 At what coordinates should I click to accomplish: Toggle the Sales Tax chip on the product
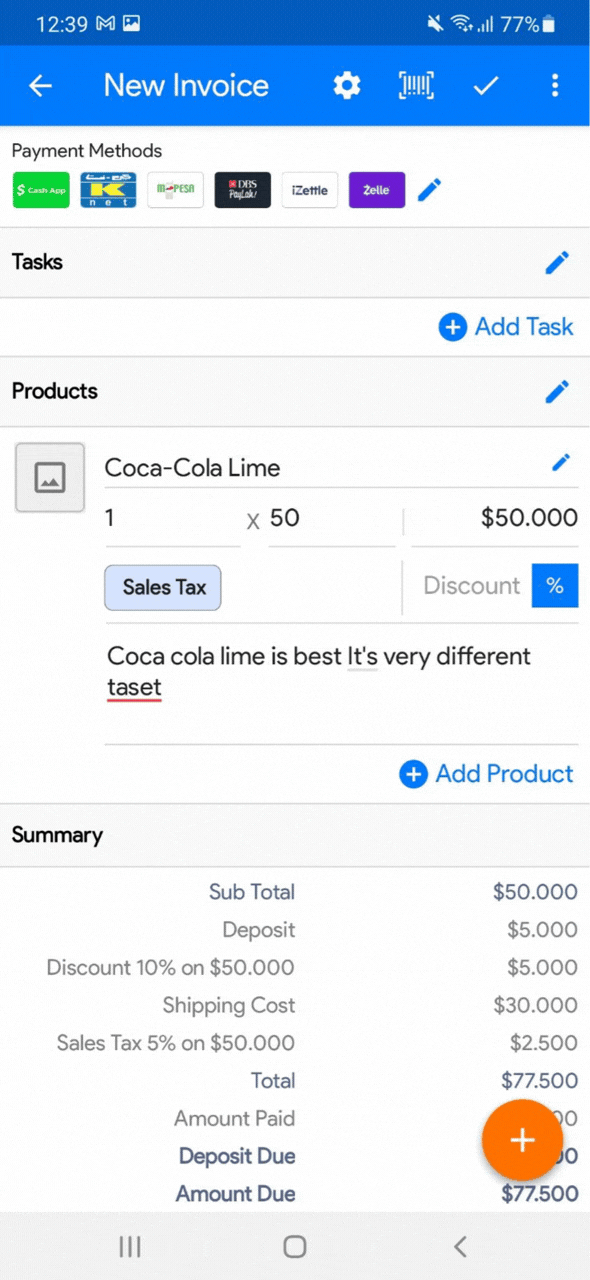click(162, 587)
